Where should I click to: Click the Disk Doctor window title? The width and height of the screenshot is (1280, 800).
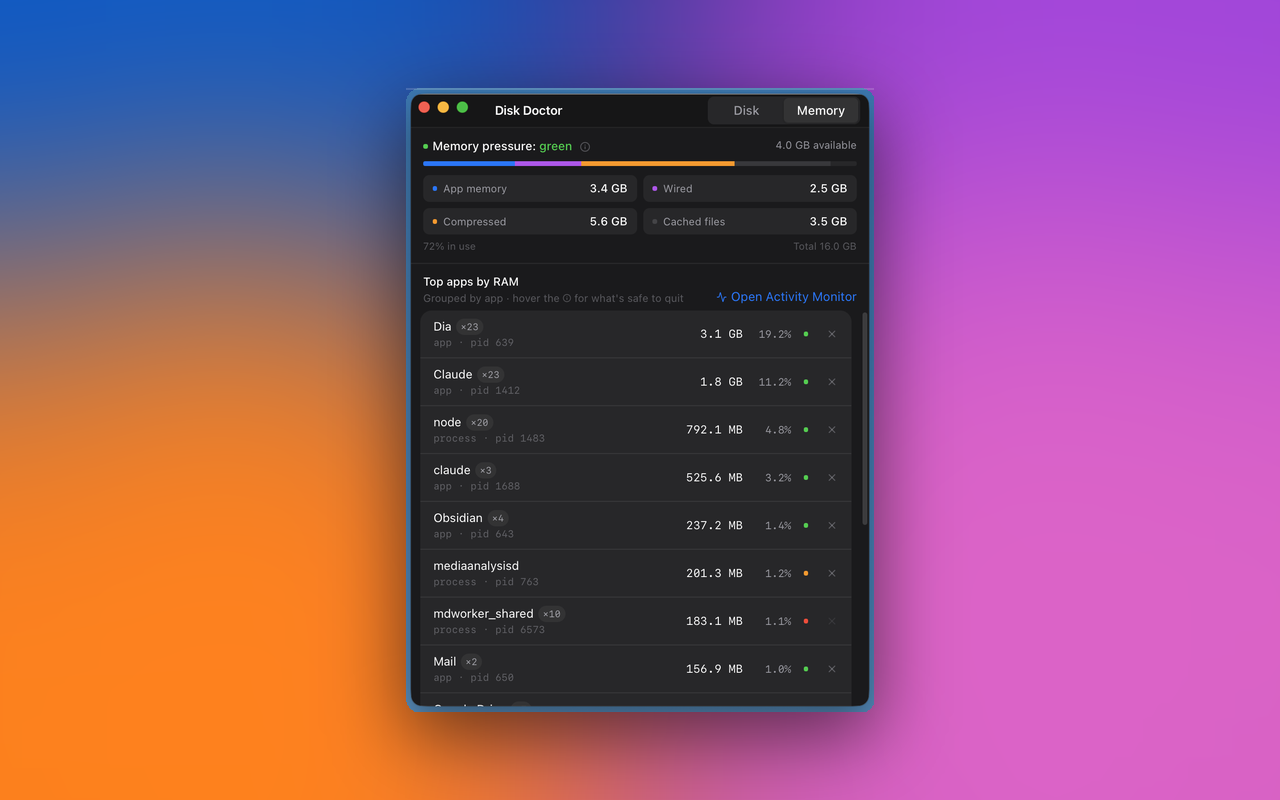pos(528,110)
